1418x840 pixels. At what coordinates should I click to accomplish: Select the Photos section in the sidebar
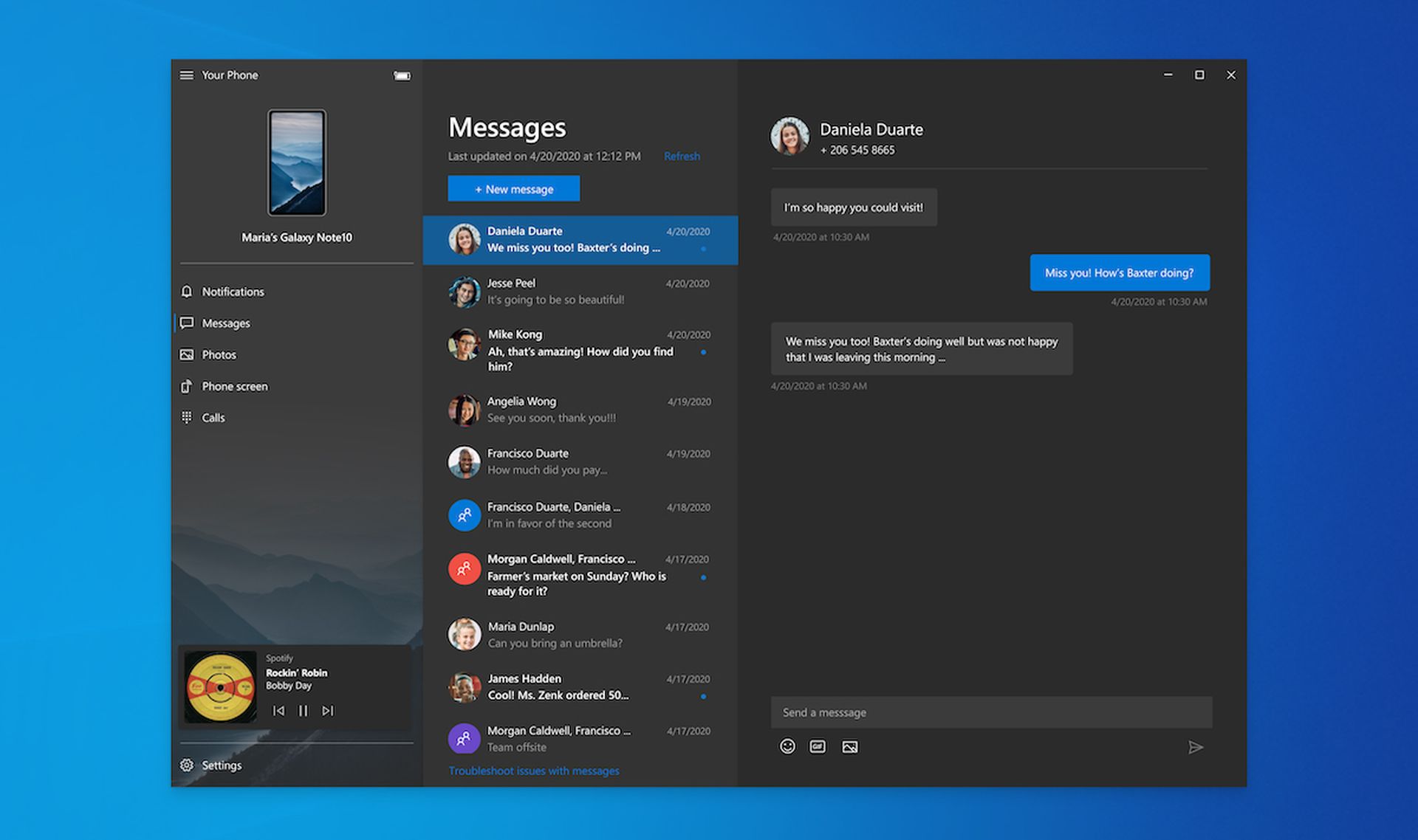tap(219, 354)
